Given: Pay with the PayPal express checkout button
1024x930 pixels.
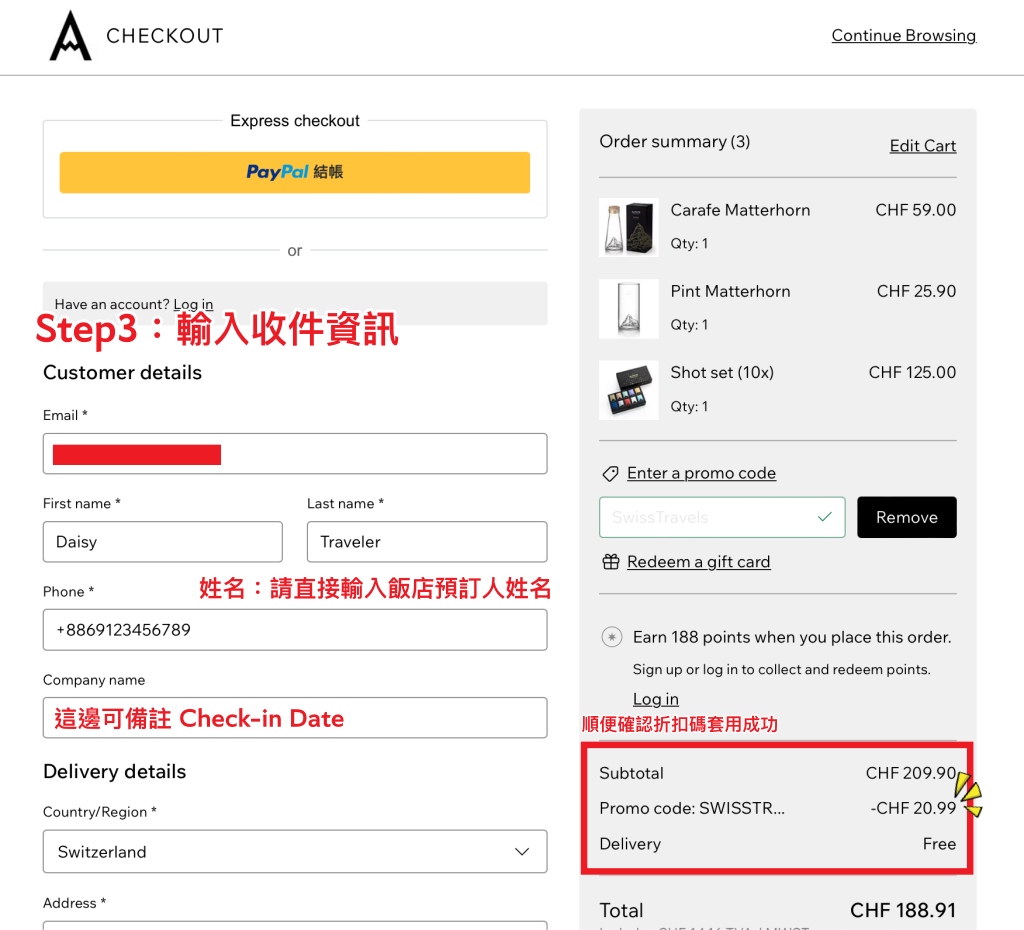Looking at the screenshot, I should (295, 172).
